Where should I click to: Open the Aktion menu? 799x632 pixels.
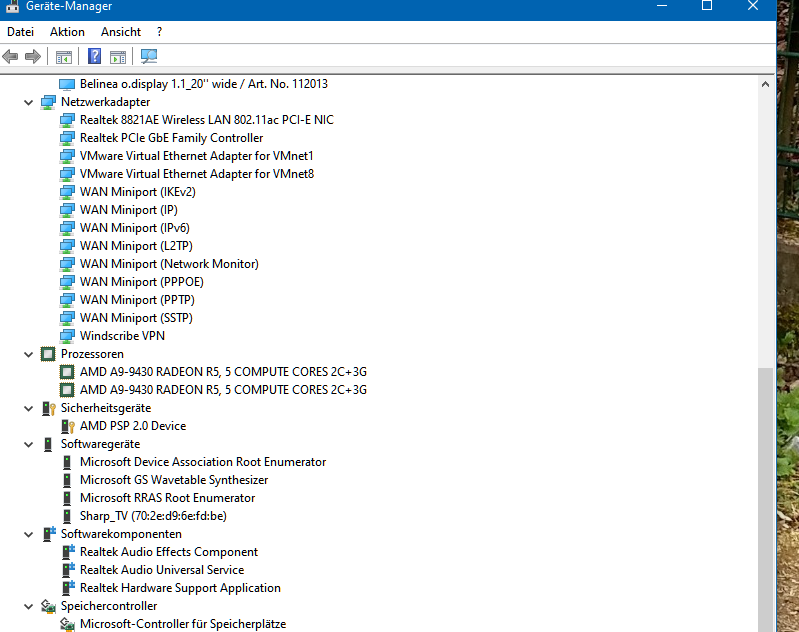click(x=67, y=32)
